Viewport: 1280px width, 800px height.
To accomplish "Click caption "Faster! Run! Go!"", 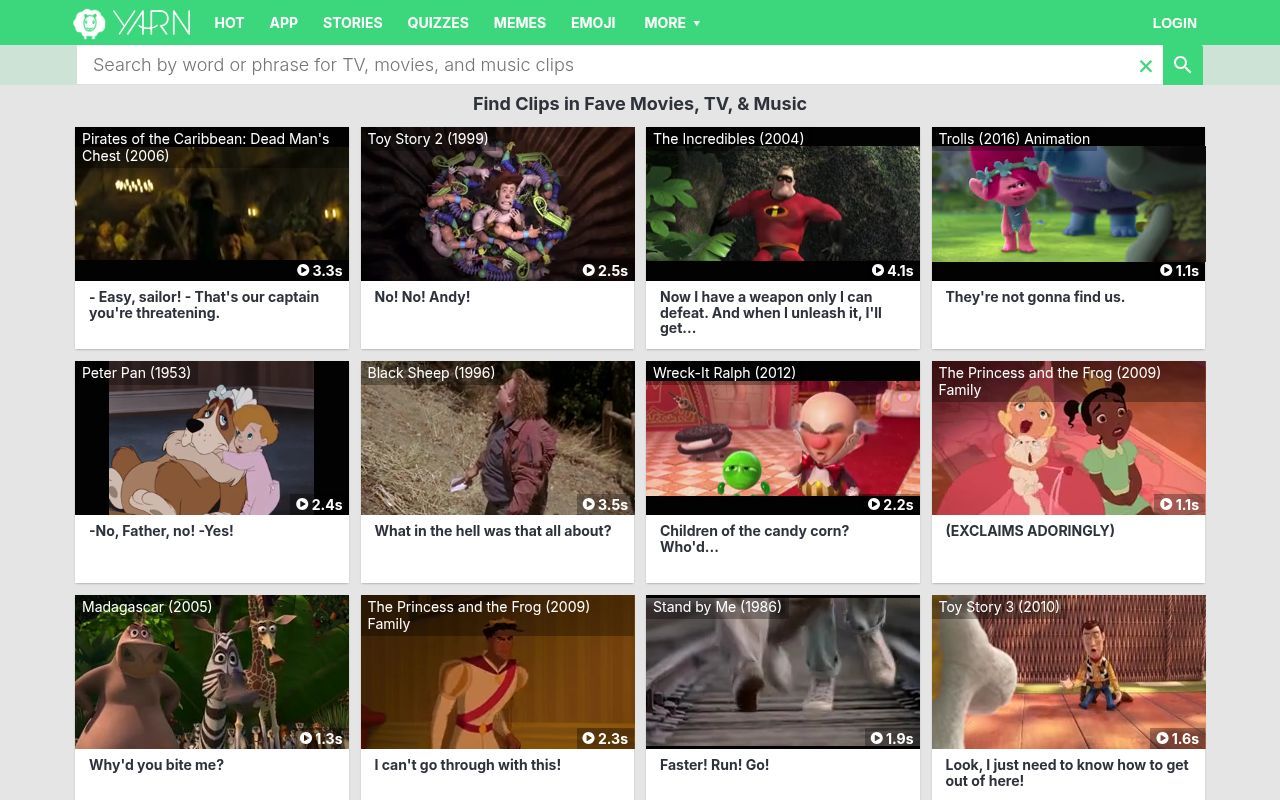I will click(714, 765).
